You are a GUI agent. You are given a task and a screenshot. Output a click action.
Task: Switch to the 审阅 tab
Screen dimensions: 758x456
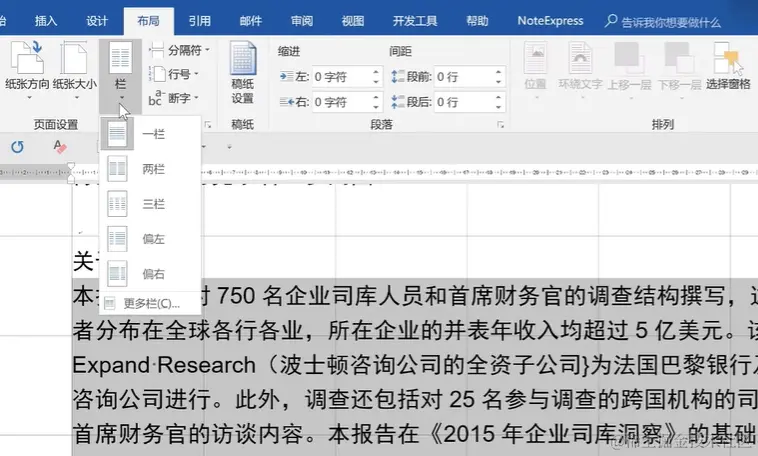[x=302, y=21]
